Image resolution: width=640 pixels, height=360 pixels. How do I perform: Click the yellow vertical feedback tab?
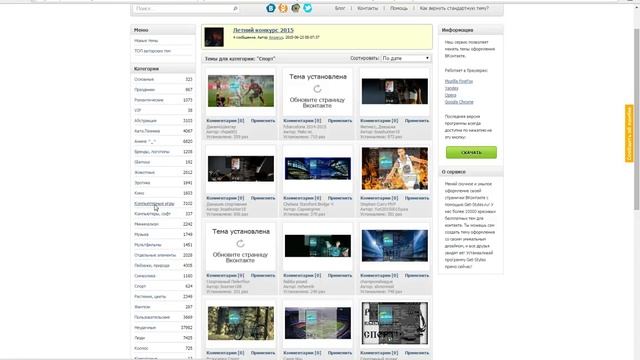click(629, 133)
